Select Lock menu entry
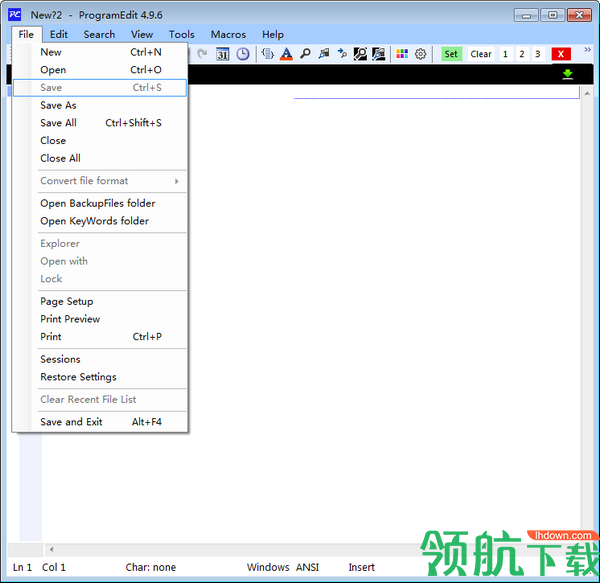 pyautogui.click(x=100, y=279)
